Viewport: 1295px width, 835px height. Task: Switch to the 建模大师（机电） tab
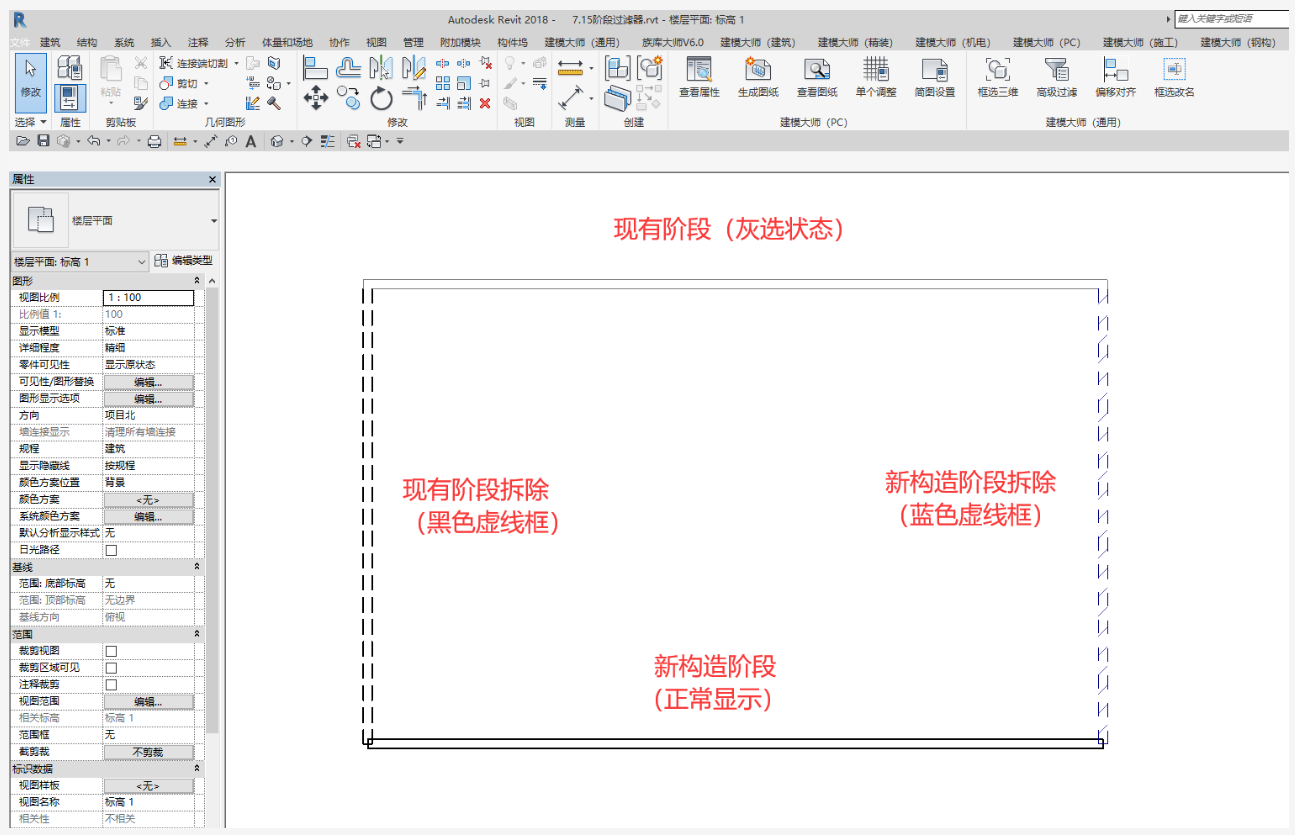953,42
